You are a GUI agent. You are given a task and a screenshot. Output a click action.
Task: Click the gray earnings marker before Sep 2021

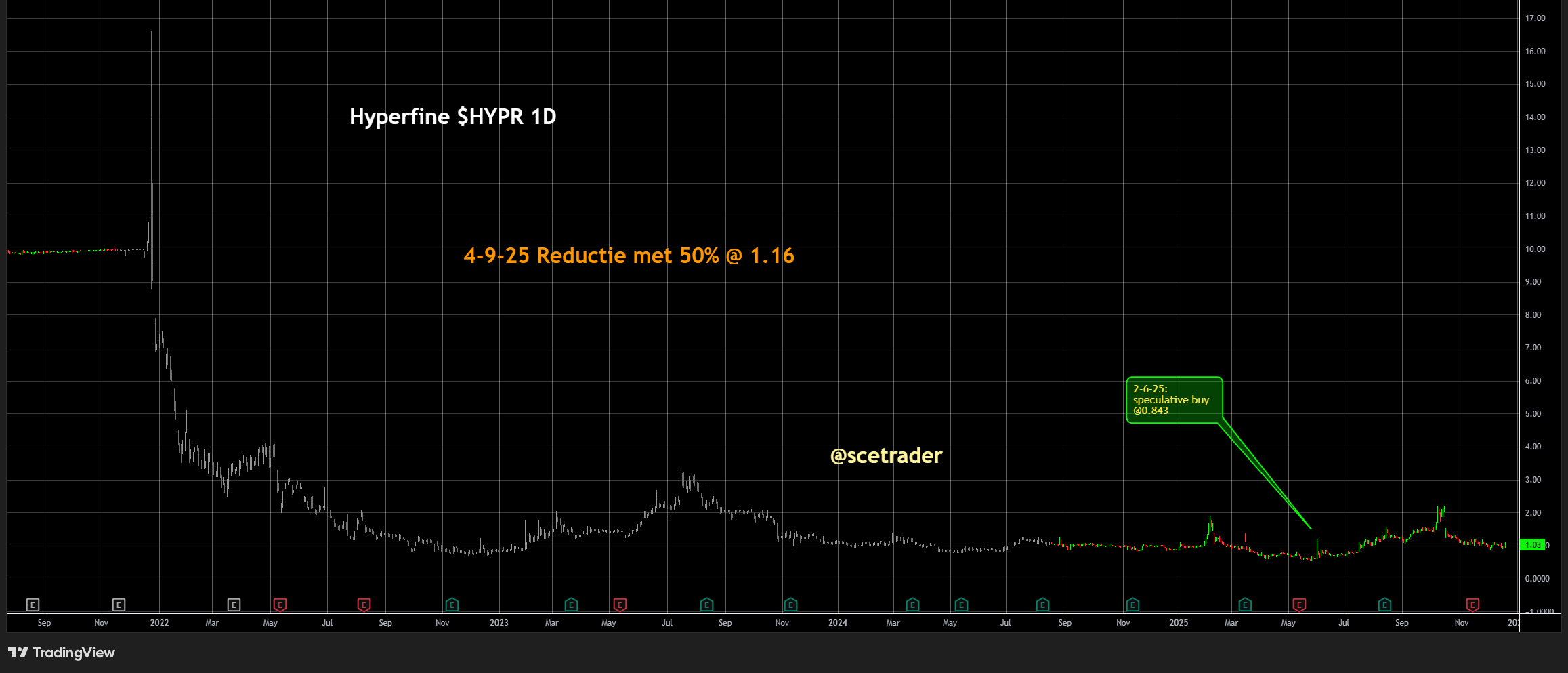pyautogui.click(x=33, y=605)
